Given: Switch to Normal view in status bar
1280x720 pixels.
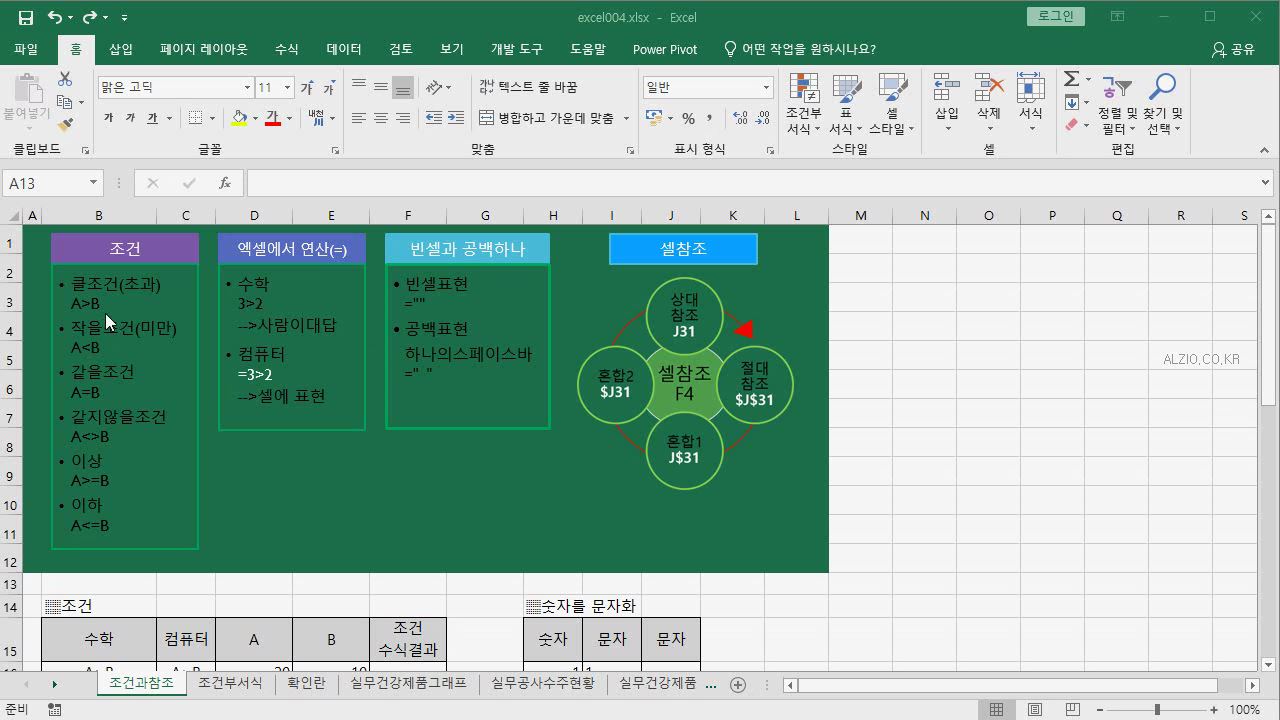Looking at the screenshot, I should tap(996, 710).
